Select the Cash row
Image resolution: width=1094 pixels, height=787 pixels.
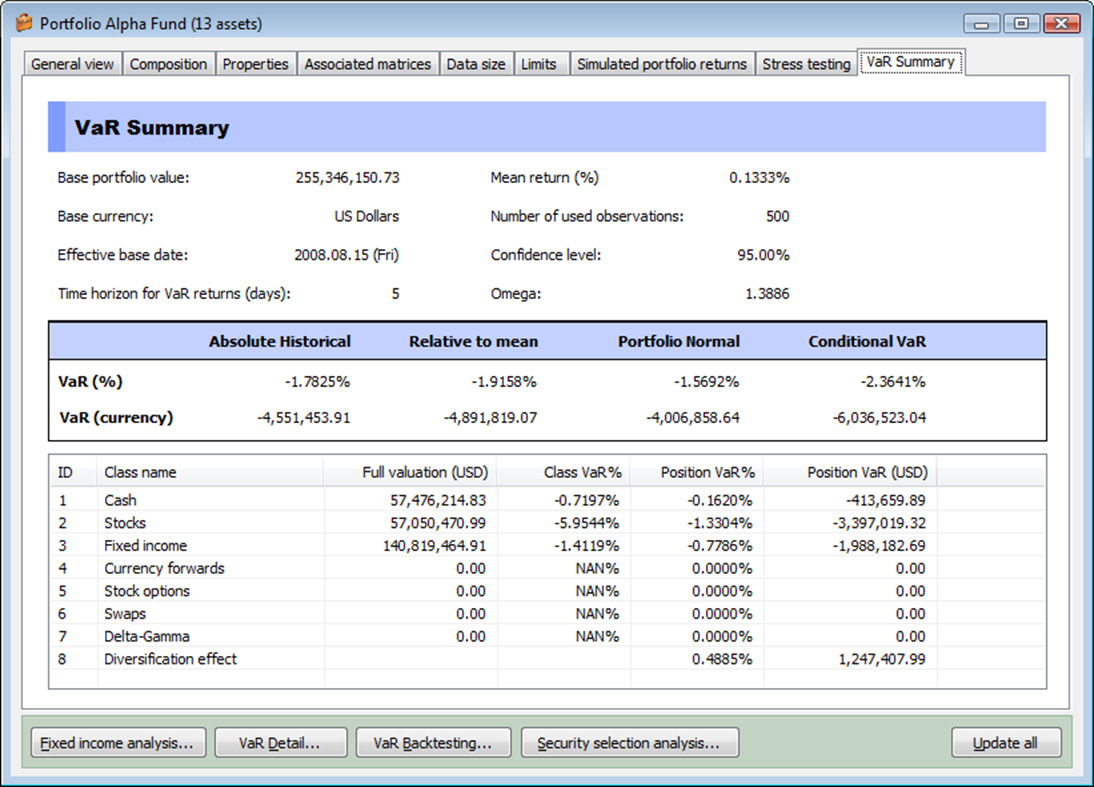[x=548, y=500]
